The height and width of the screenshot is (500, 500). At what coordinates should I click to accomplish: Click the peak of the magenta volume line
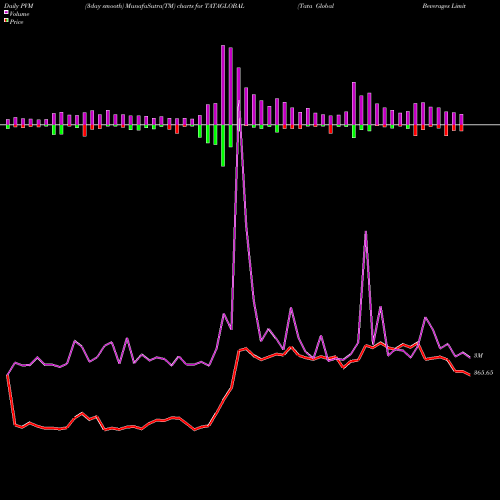239,101
